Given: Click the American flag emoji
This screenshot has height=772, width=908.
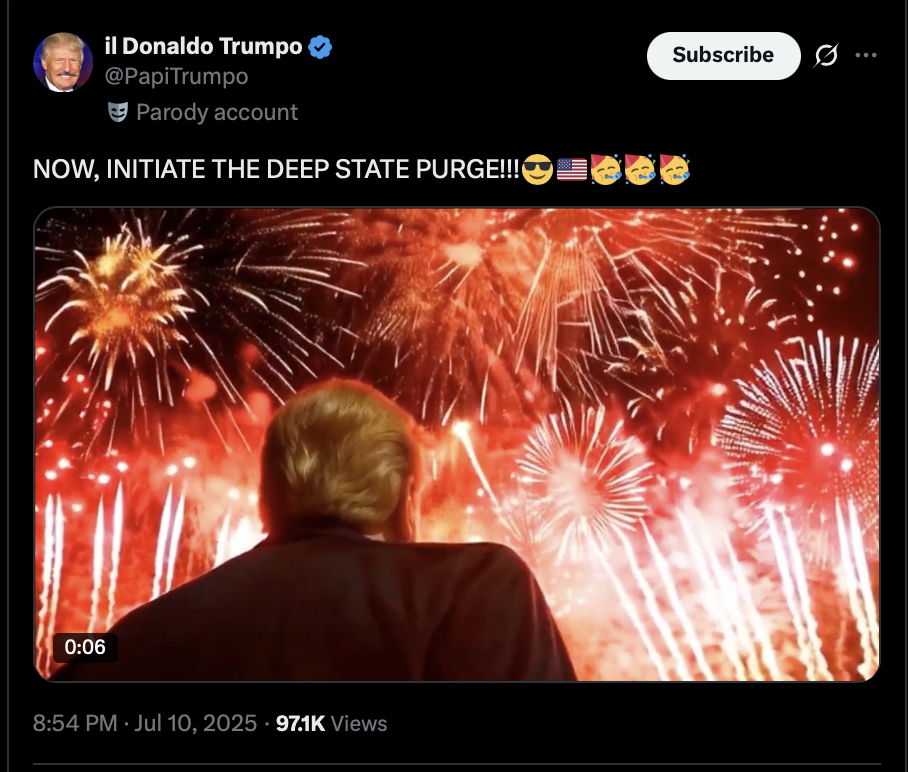Looking at the screenshot, I should [572, 169].
